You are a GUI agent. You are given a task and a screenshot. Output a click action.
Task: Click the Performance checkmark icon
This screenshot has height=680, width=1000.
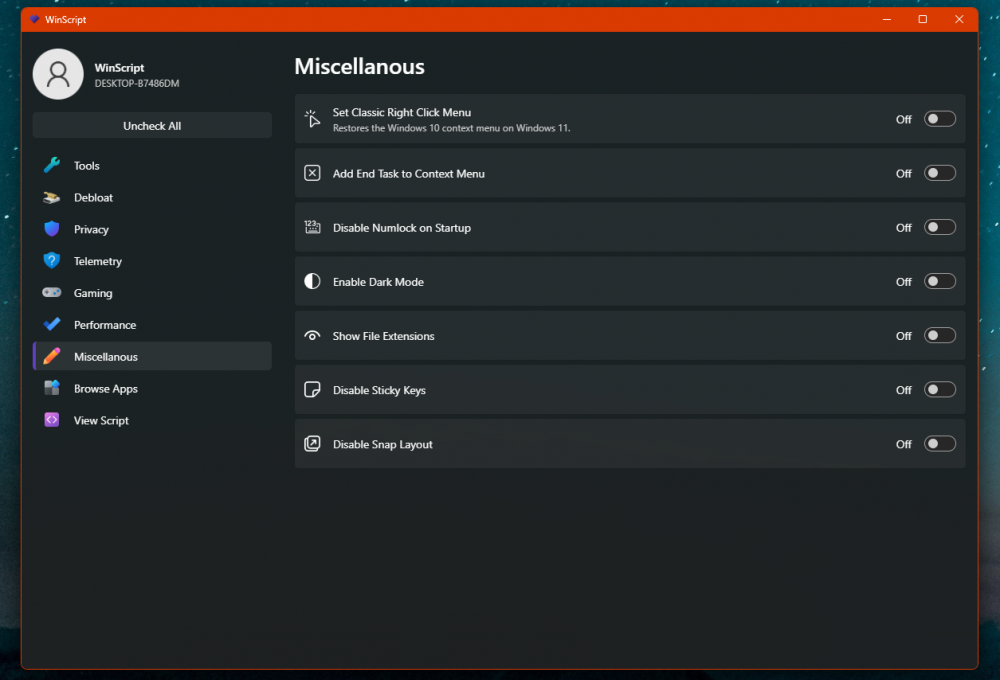[52, 325]
